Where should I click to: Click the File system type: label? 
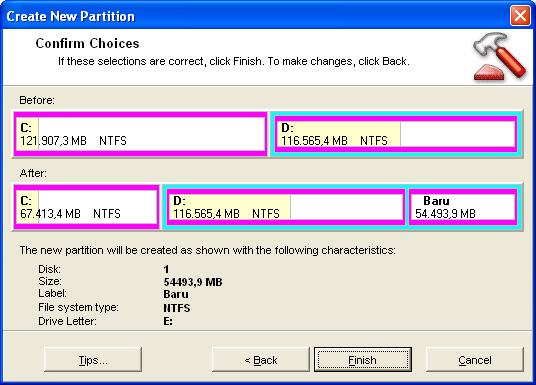click(78, 307)
